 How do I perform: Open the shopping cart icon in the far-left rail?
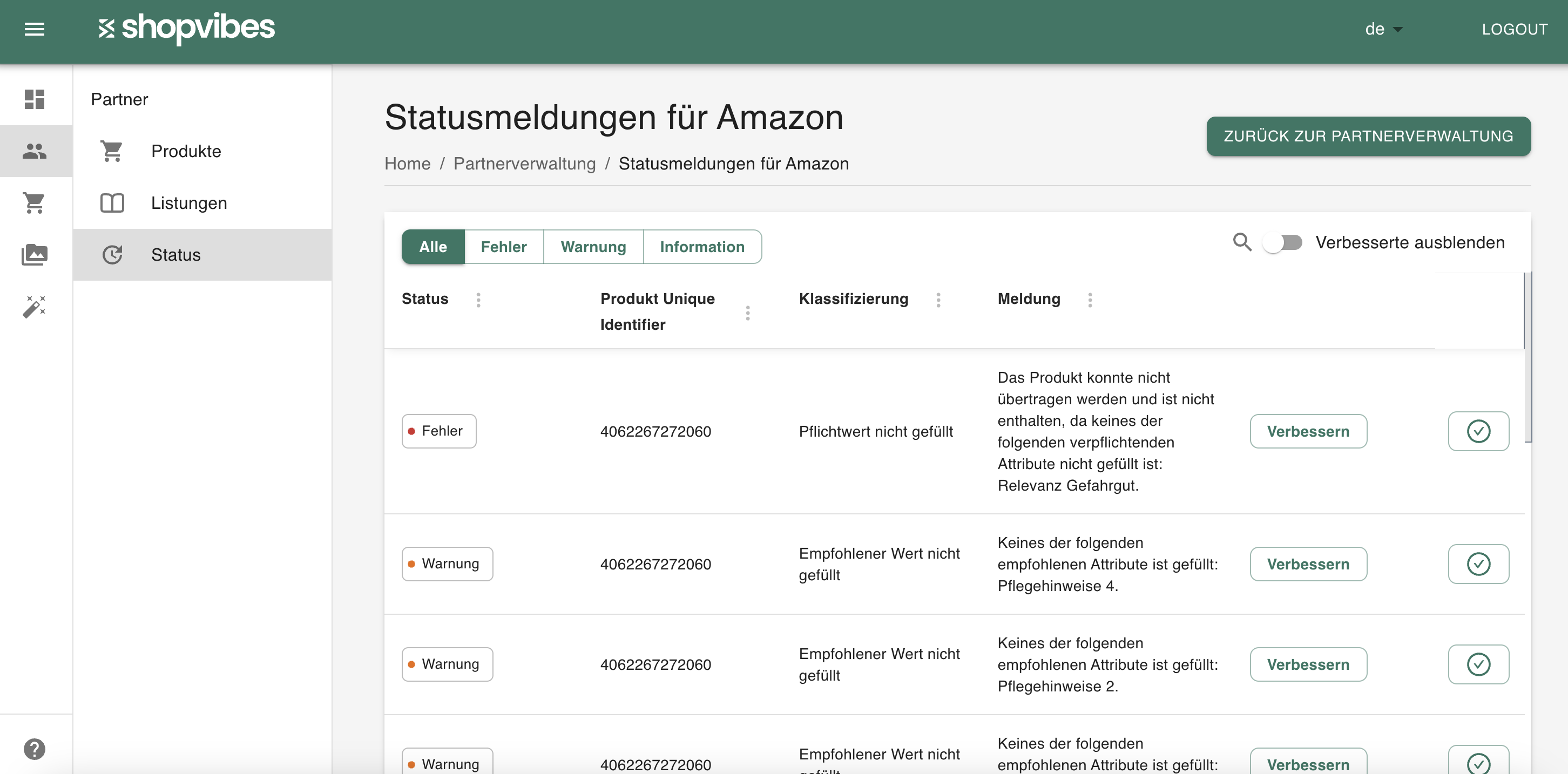coord(35,202)
